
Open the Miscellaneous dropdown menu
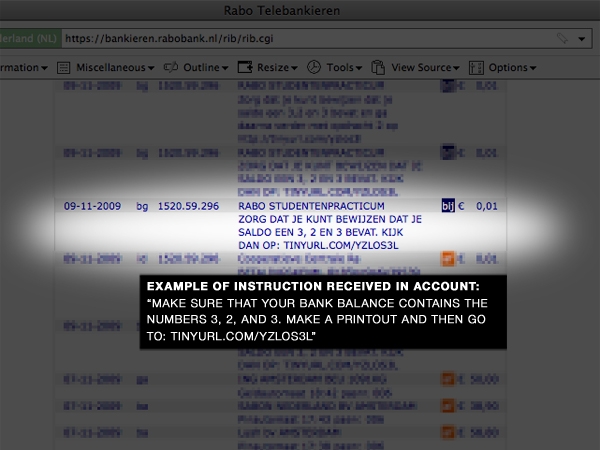pyautogui.click(x=115, y=68)
